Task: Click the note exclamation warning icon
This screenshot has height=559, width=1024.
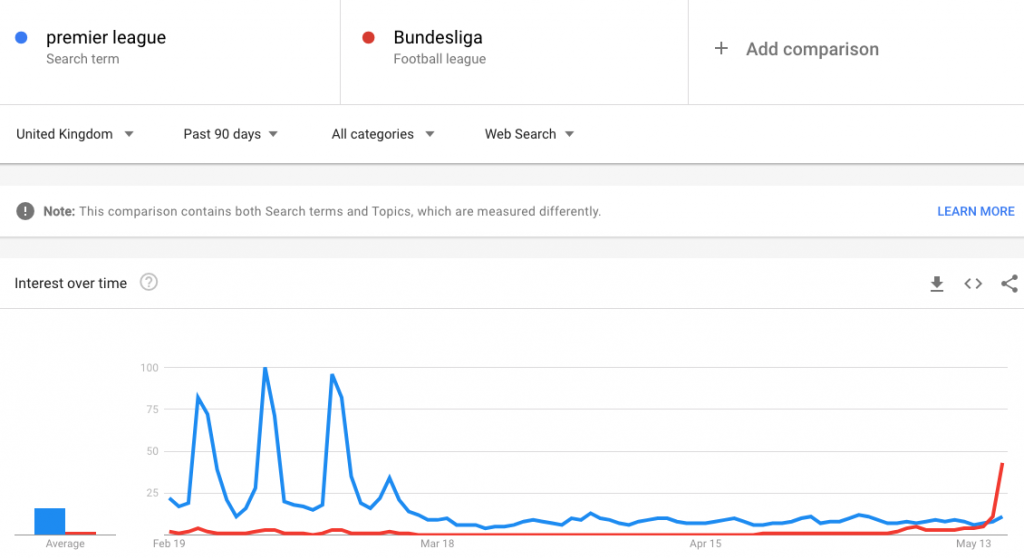Action: tap(25, 211)
